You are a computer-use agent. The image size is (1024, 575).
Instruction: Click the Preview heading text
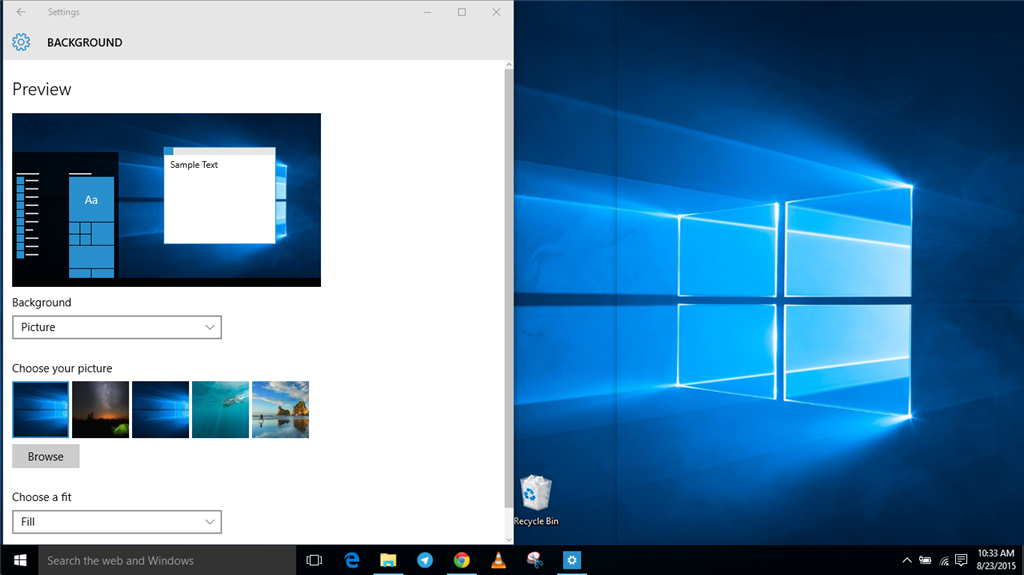(42, 89)
